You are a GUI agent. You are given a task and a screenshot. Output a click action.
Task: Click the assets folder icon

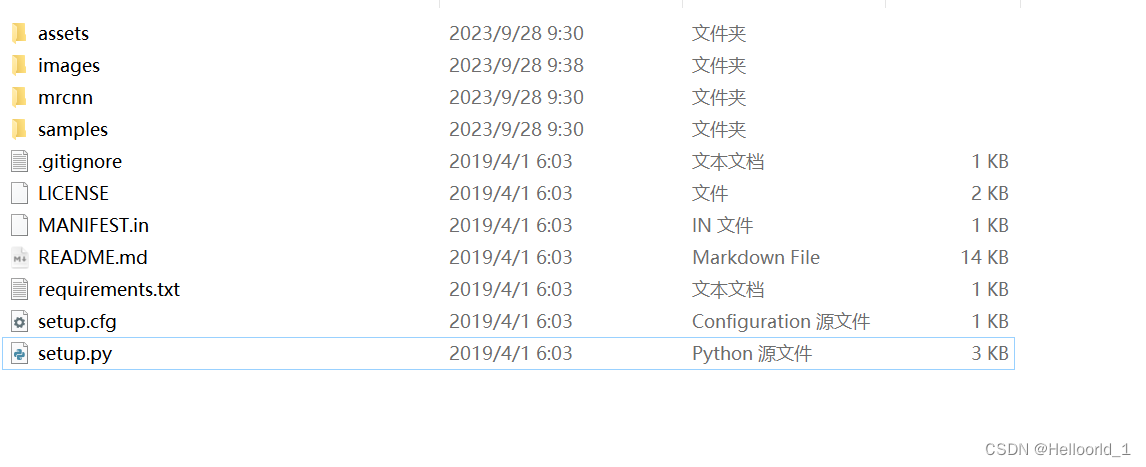click(19, 34)
